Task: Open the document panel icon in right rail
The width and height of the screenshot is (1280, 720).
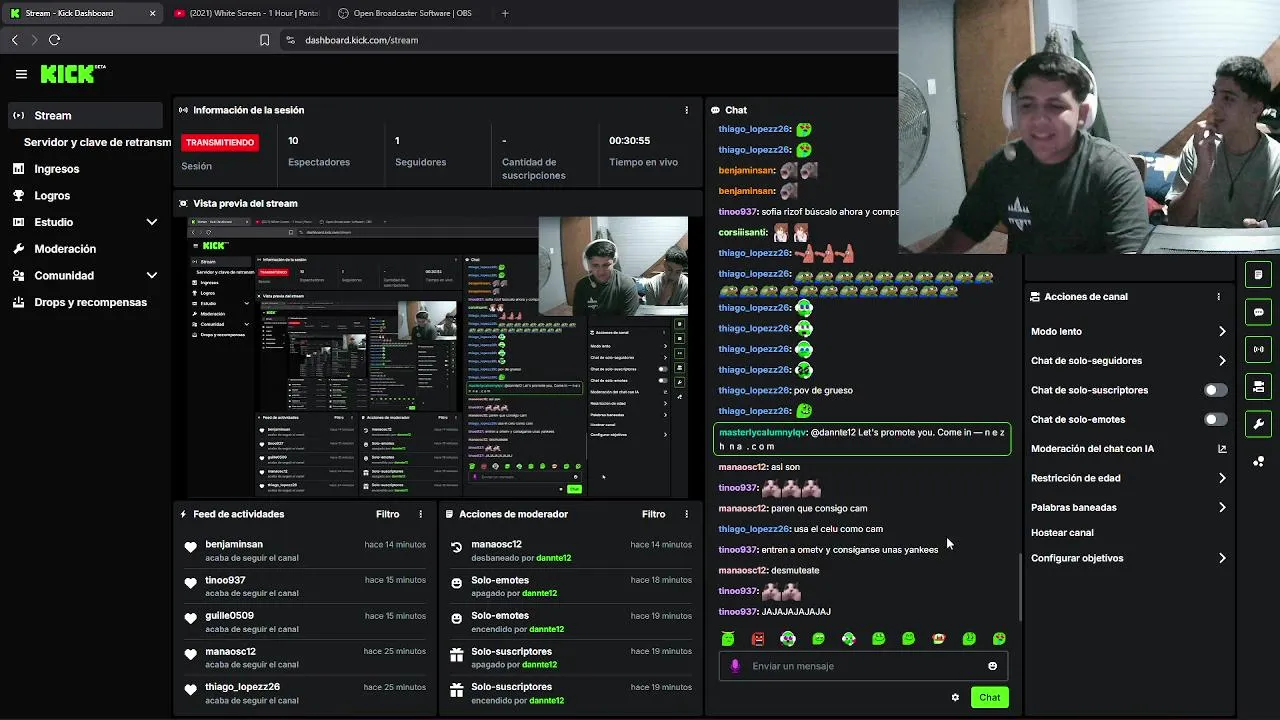Action: click(x=1258, y=274)
